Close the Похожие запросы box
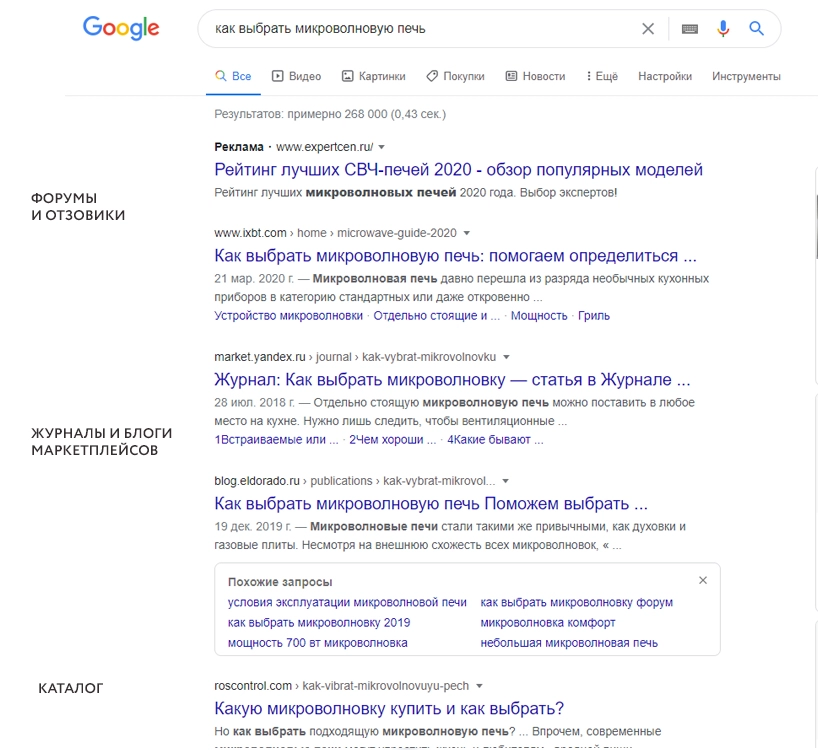This screenshot has width=818, height=750. tap(703, 580)
